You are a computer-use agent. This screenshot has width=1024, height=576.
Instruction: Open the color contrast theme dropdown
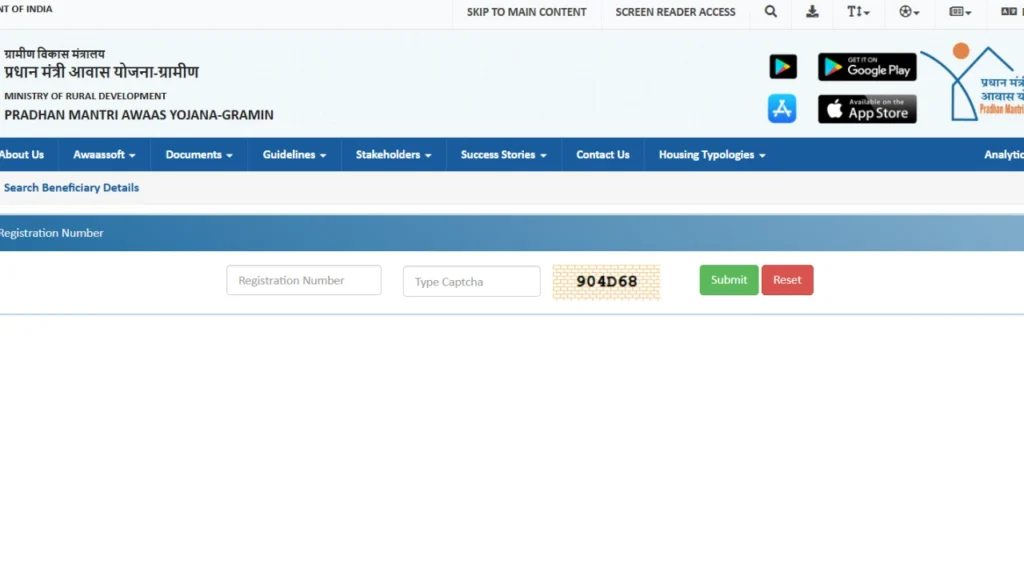click(909, 12)
